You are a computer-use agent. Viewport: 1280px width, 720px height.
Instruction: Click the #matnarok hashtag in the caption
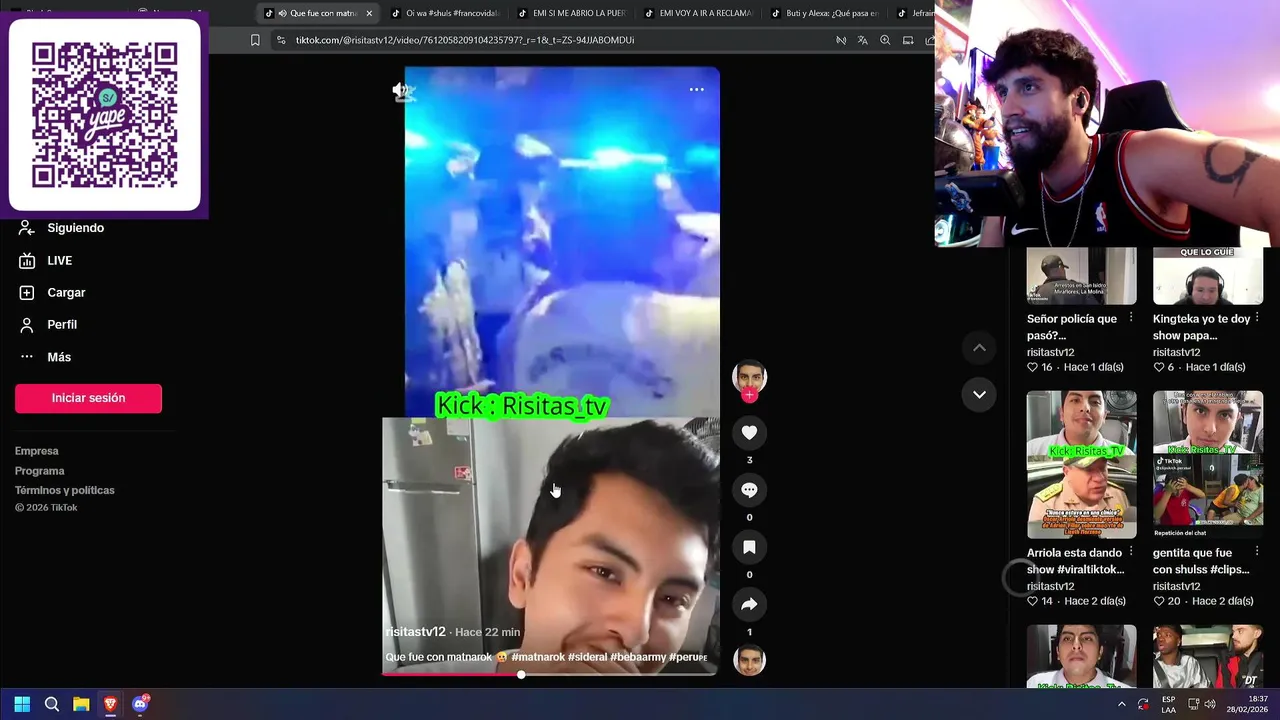coord(539,657)
